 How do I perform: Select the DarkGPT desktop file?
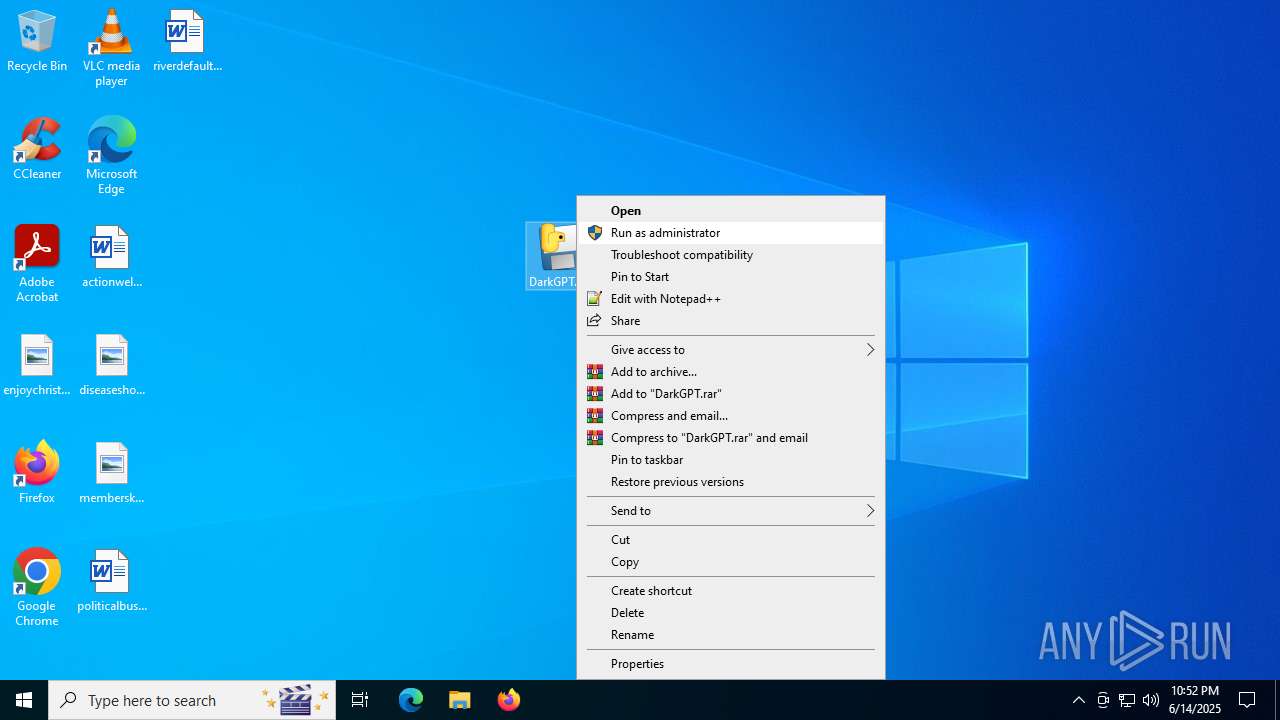click(x=552, y=257)
